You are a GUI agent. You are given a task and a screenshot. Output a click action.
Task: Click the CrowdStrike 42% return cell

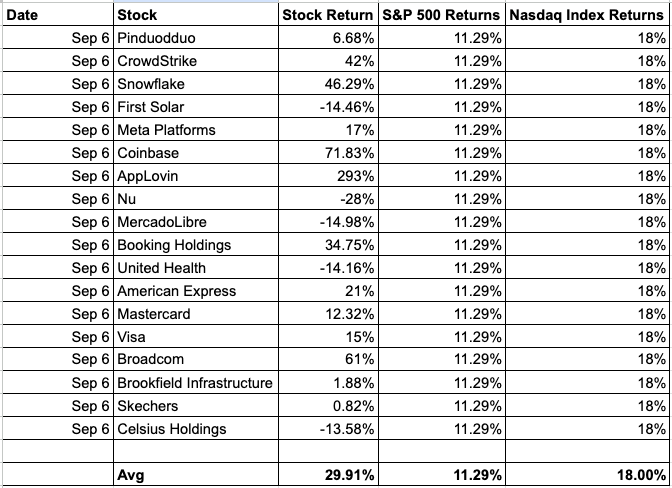coord(328,60)
